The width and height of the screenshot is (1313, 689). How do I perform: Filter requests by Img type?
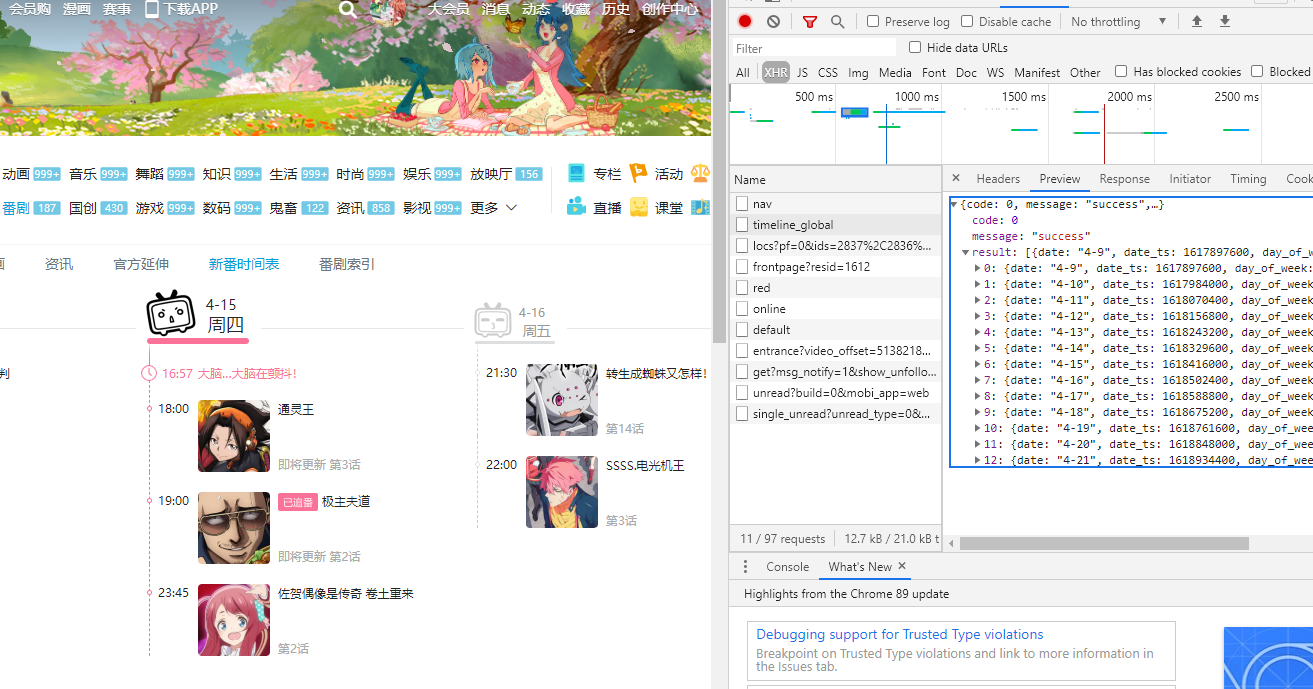(x=858, y=72)
